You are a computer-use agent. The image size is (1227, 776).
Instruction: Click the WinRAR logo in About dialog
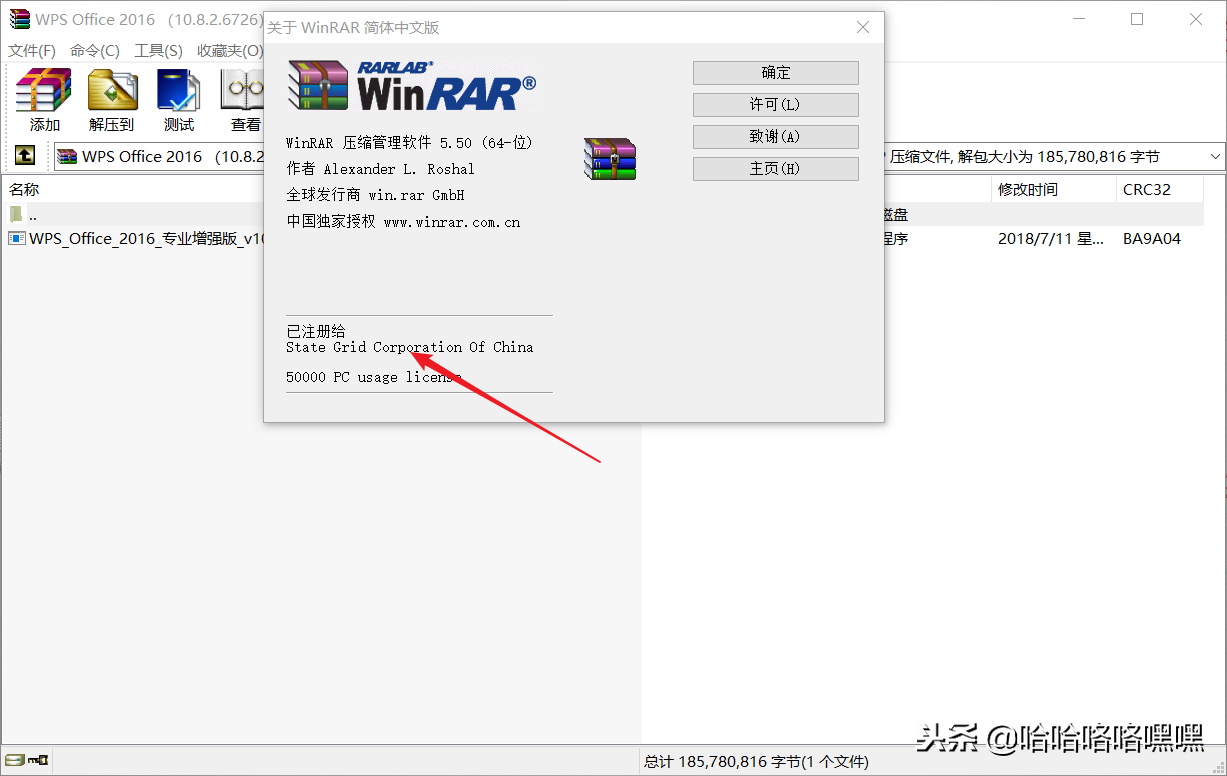click(x=412, y=86)
